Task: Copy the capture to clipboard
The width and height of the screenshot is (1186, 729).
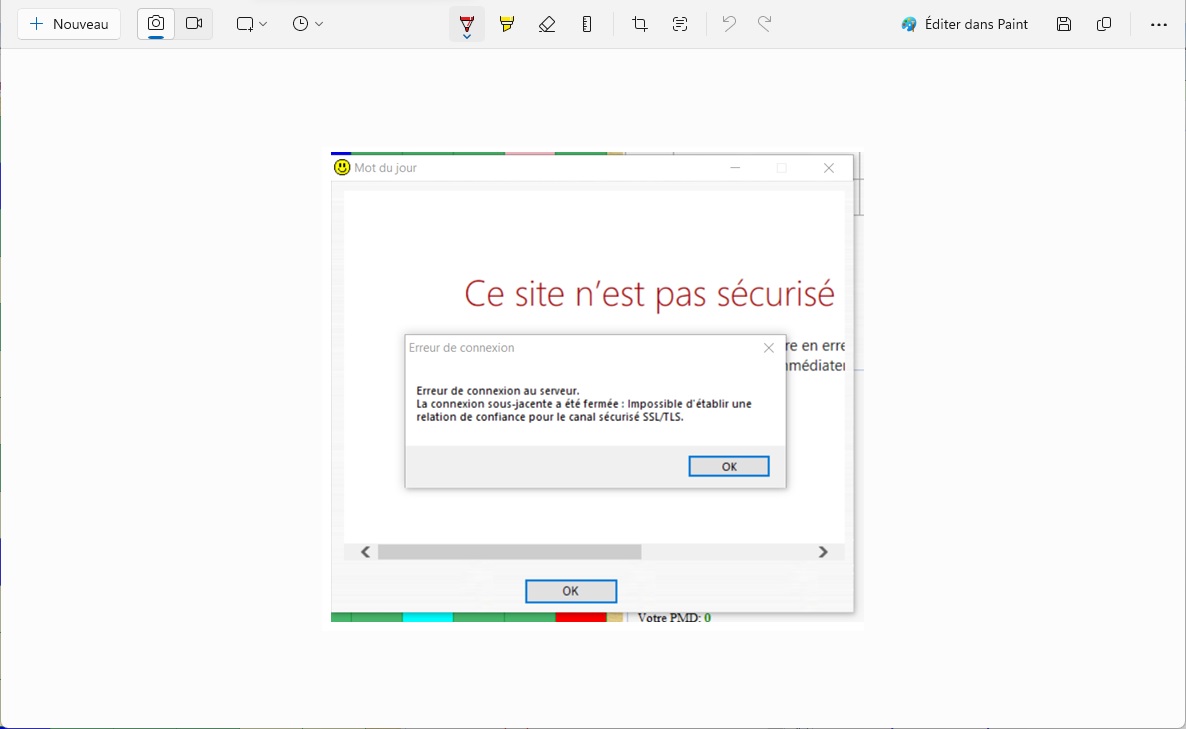Action: [x=1104, y=24]
